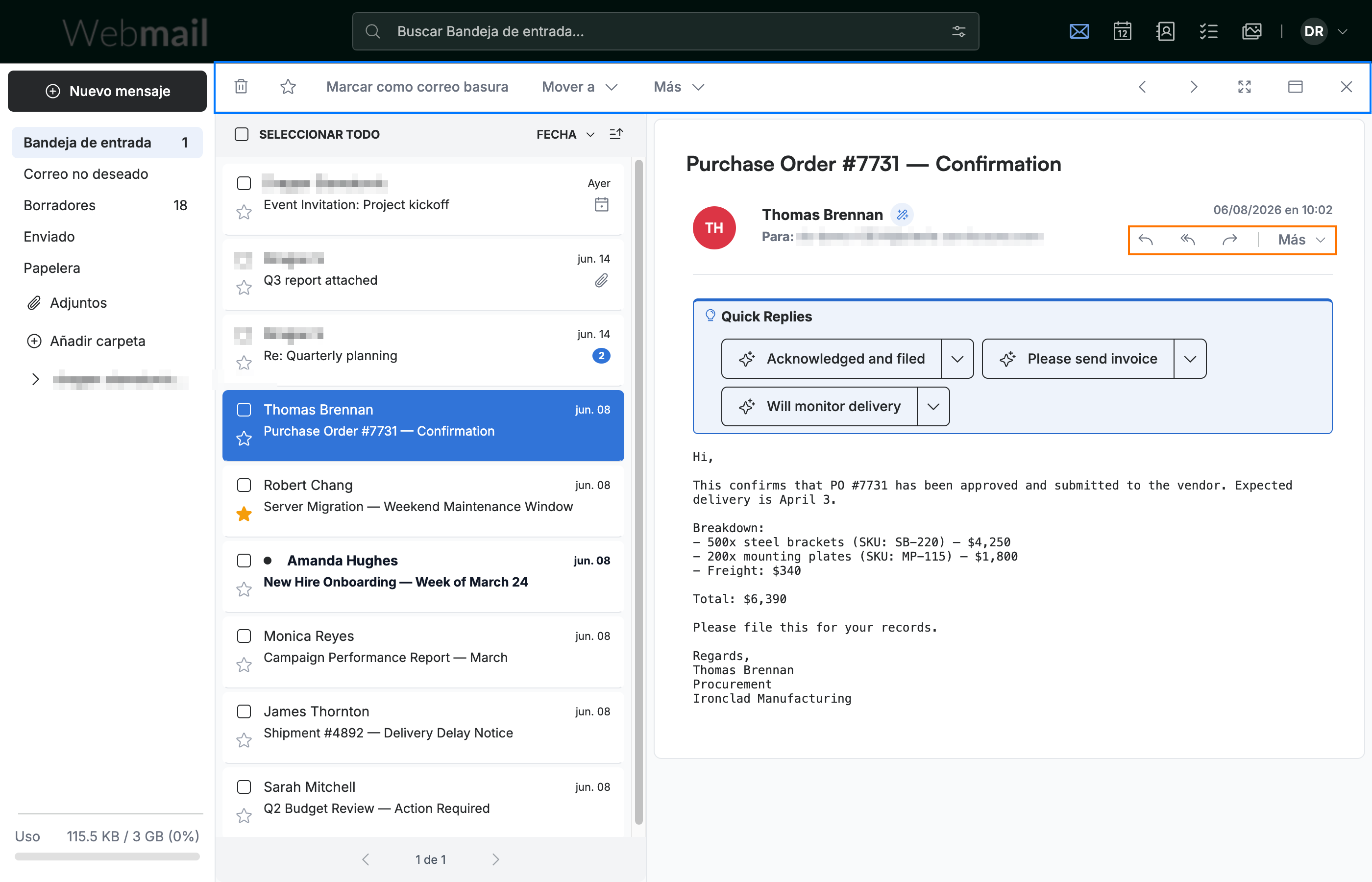Click the TH sender avatar
Viewport: 1372px width, 882px height.
coord(714,228)
